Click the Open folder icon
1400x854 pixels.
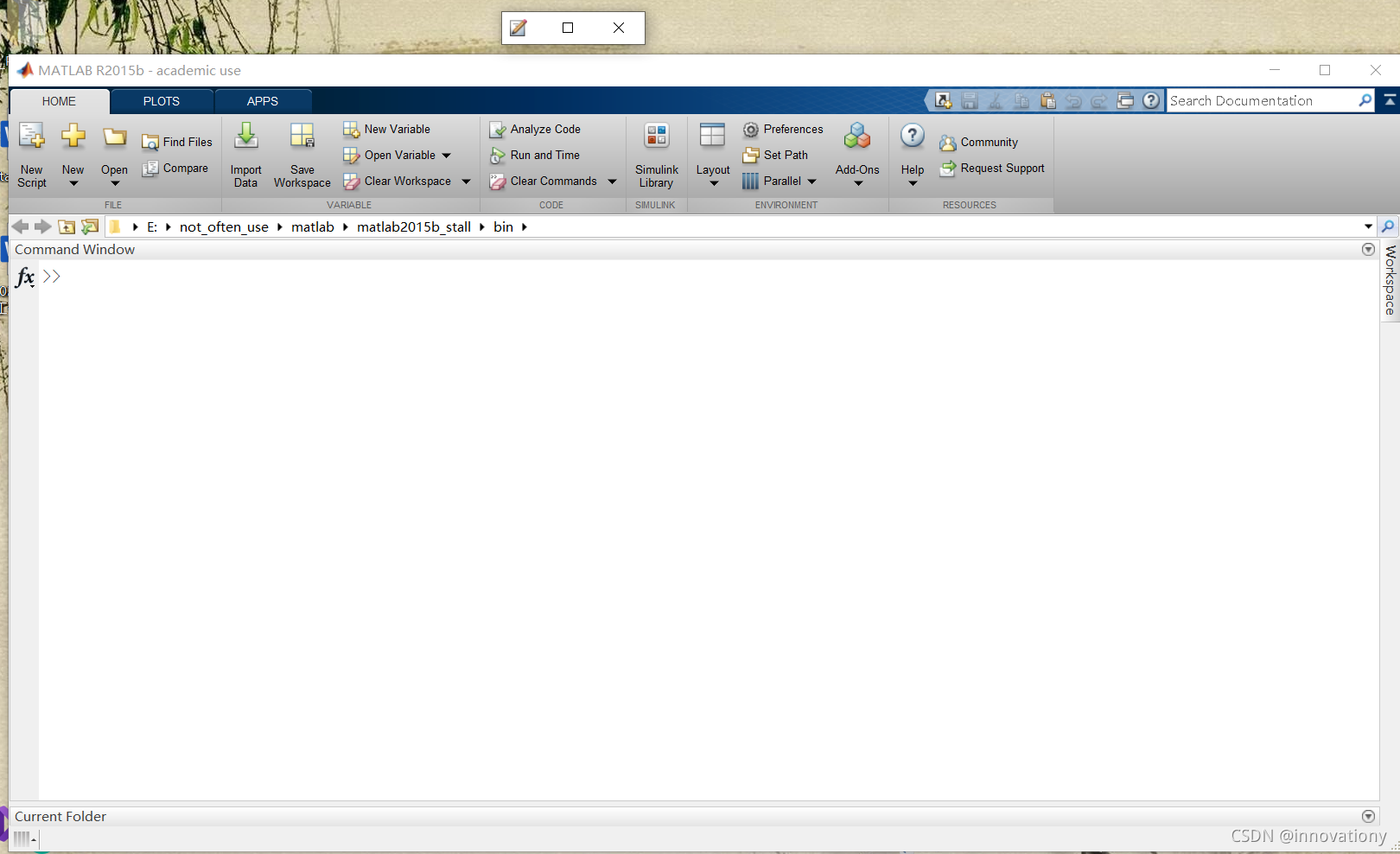click(114, 137)
